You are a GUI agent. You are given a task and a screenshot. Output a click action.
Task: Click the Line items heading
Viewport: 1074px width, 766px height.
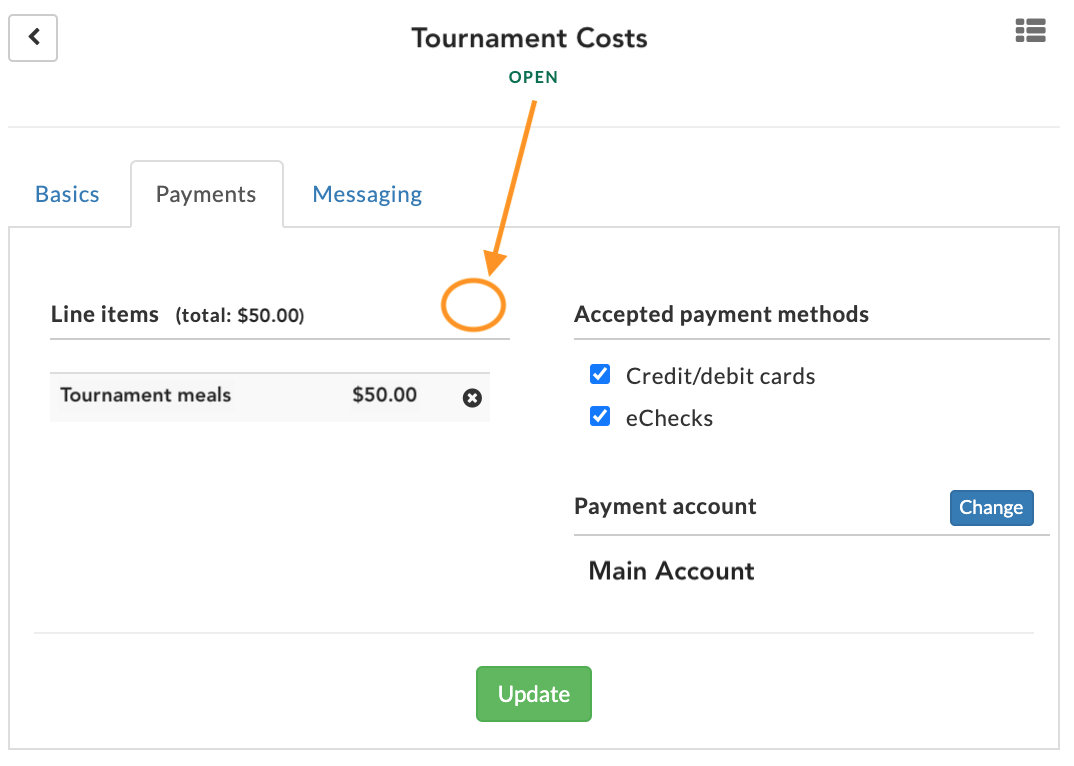pos(105,314)
